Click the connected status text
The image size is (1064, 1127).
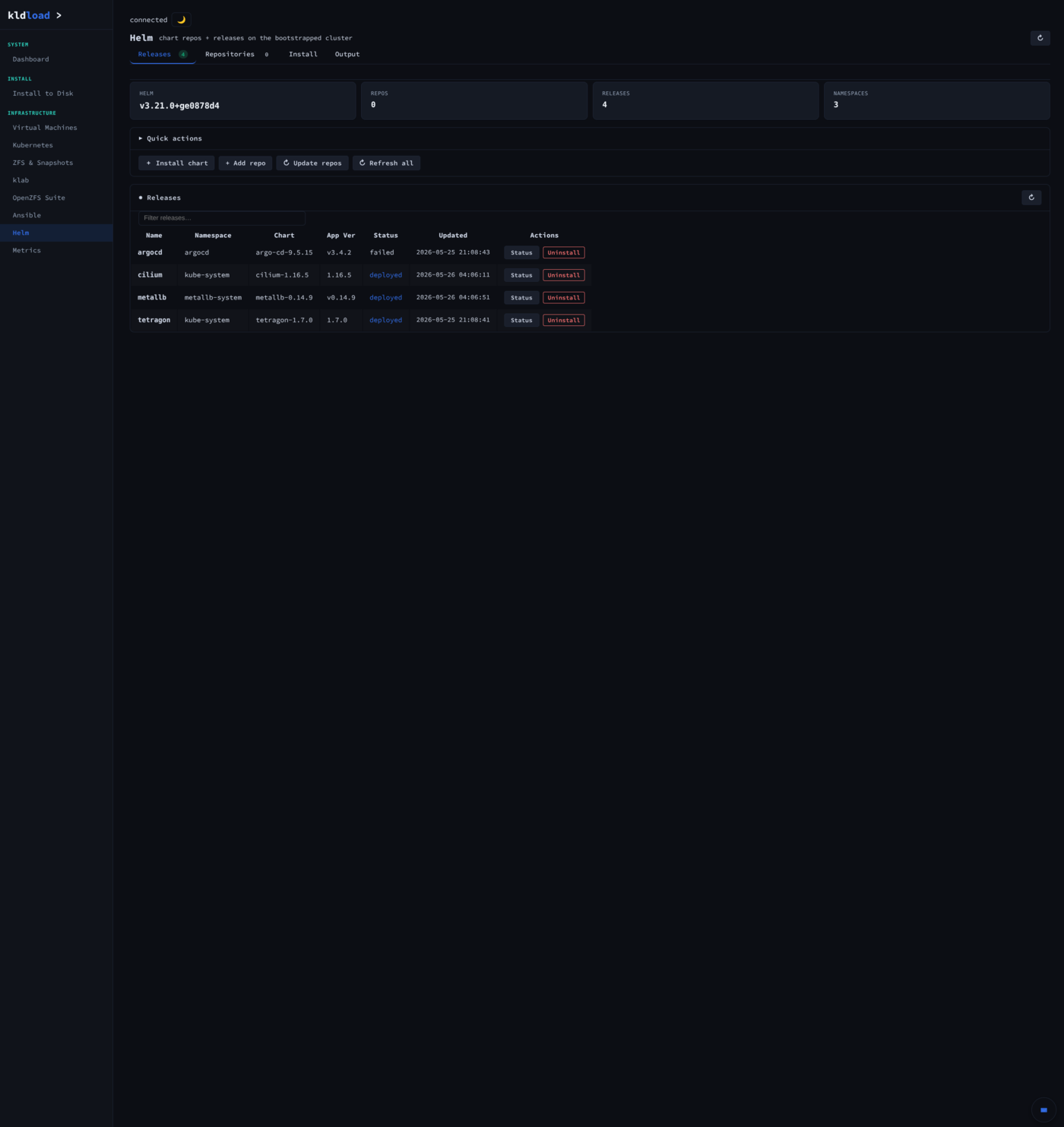coord(148,20)
